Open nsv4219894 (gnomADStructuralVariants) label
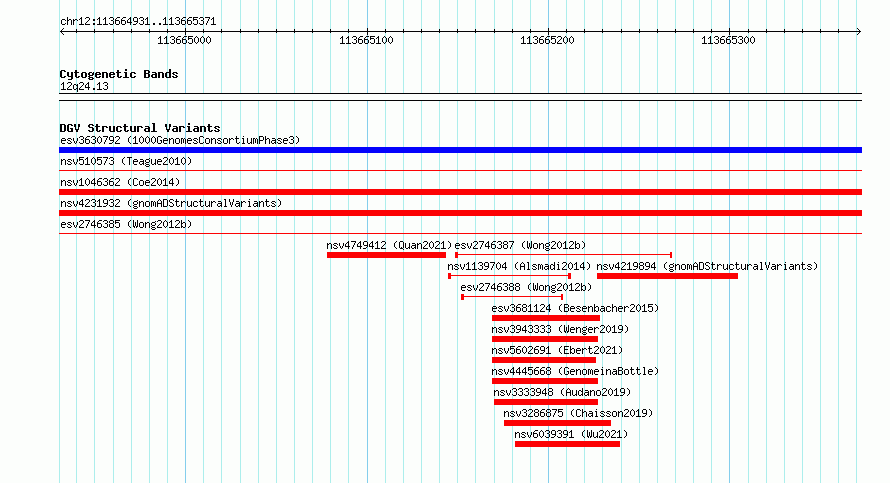Screen dimensions: 890x483 (x=707, y=266)
